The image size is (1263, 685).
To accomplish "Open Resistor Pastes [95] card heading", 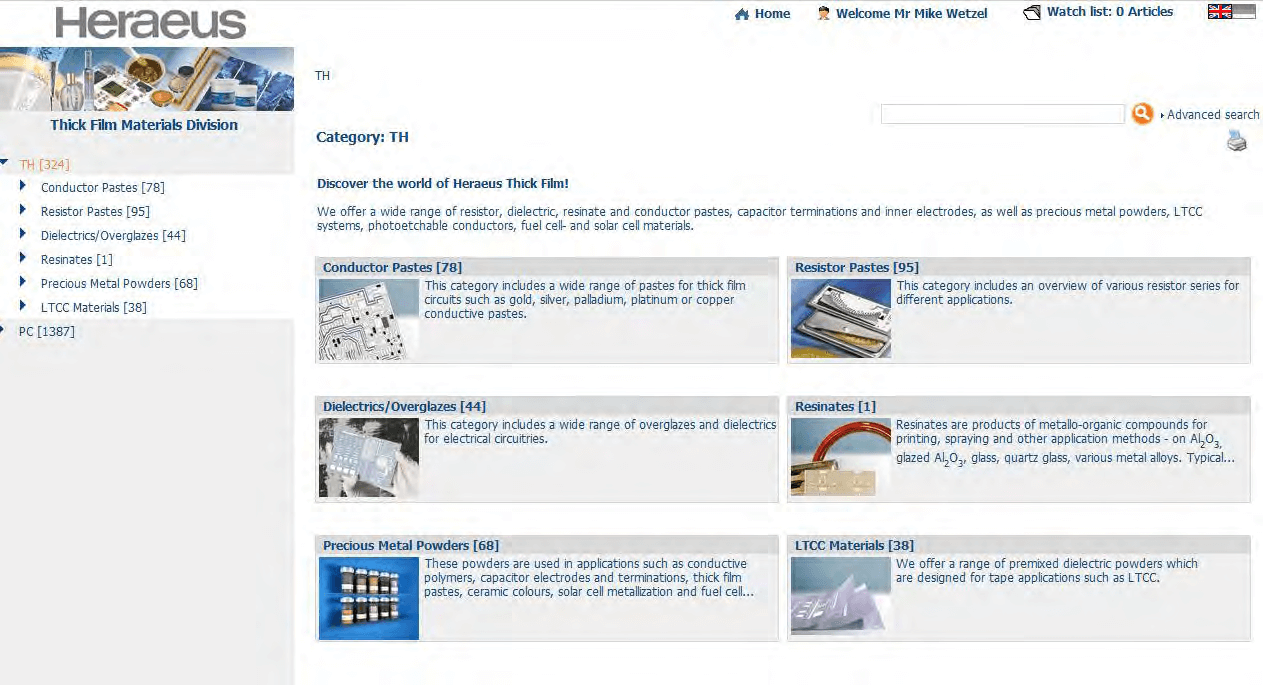I will click(857, 267).
